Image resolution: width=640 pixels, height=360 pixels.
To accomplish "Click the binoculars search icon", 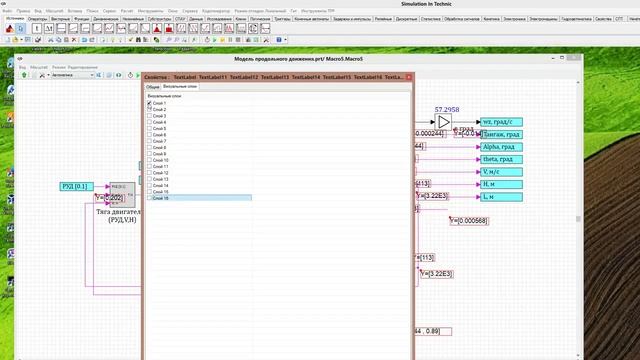I will coord(138,40).
